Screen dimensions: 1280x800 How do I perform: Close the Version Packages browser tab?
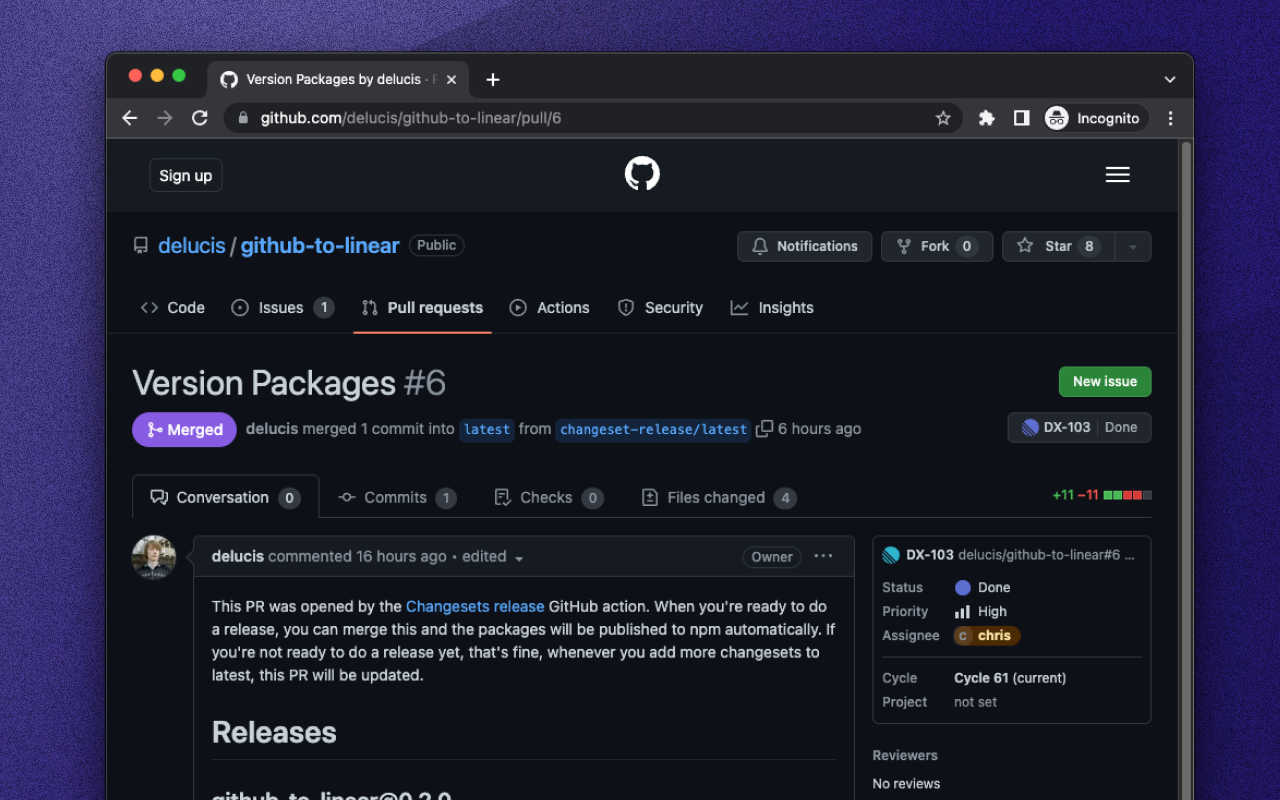pyautogui.click(x=451, y=80)
